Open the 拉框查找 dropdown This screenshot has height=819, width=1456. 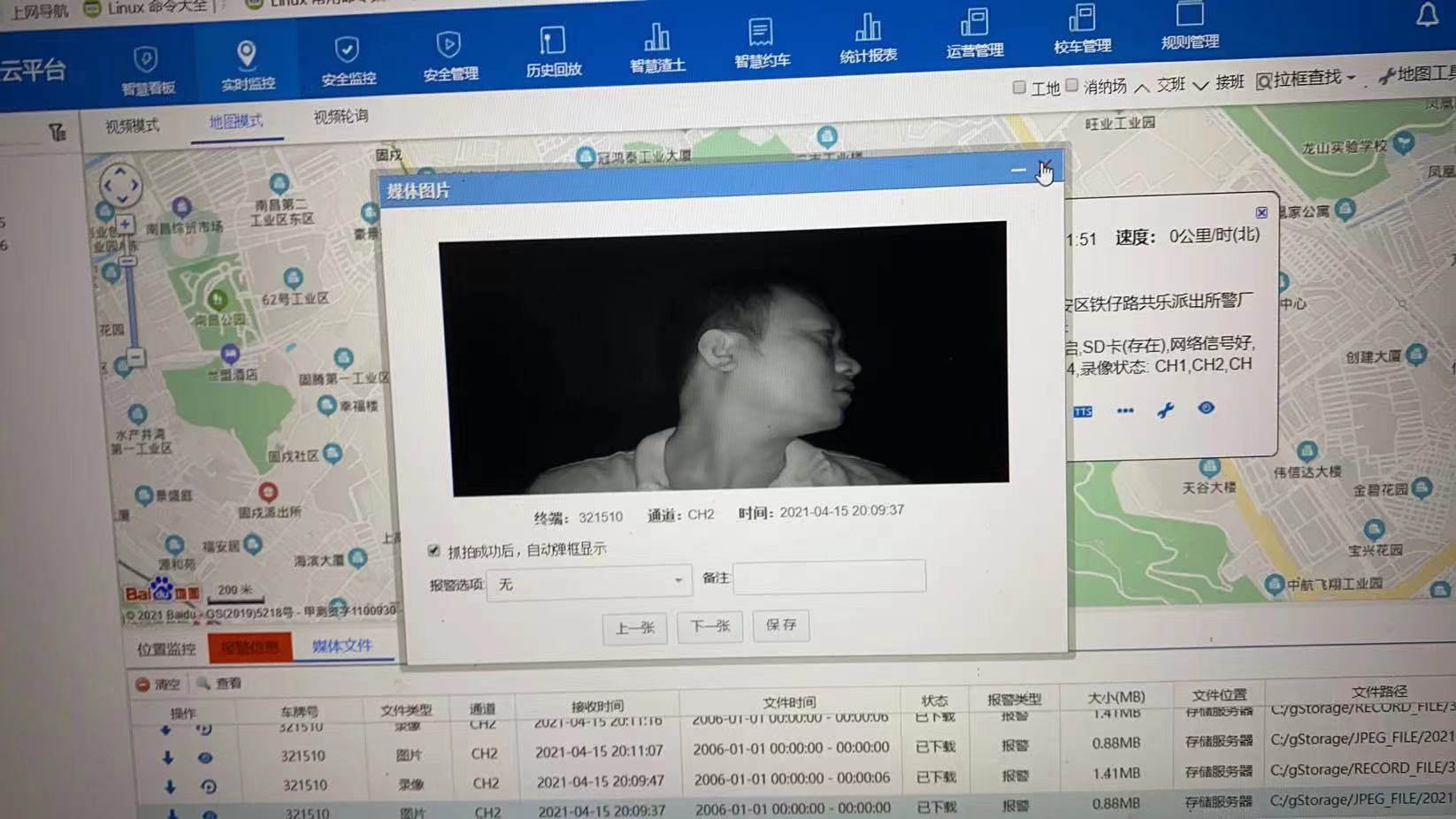1306,79
